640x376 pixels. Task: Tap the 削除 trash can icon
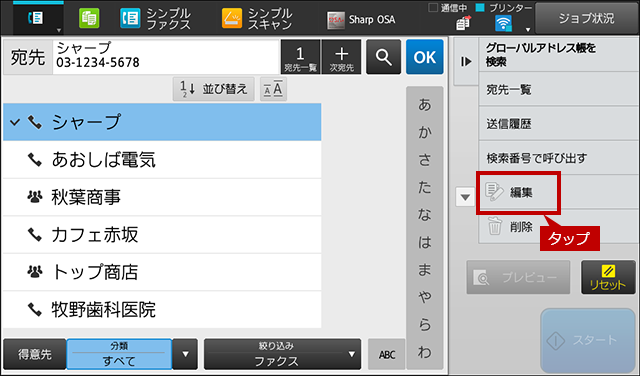(x=495, y=226)
